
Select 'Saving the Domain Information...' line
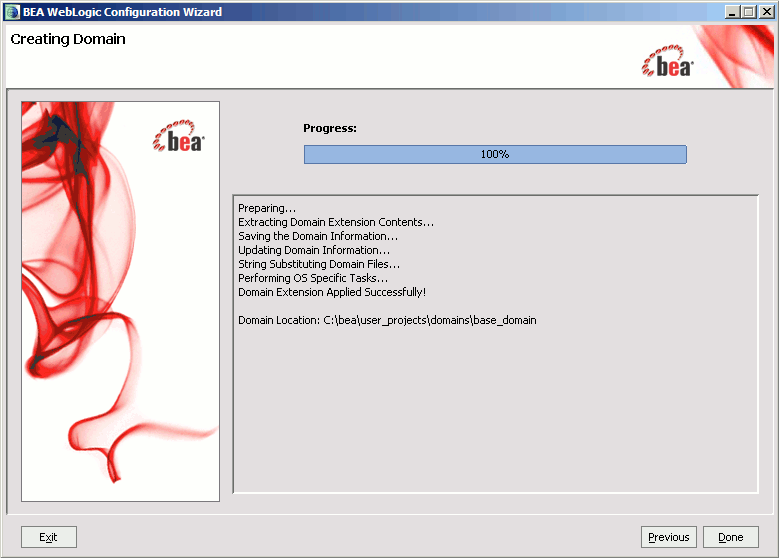click(318, 236)
